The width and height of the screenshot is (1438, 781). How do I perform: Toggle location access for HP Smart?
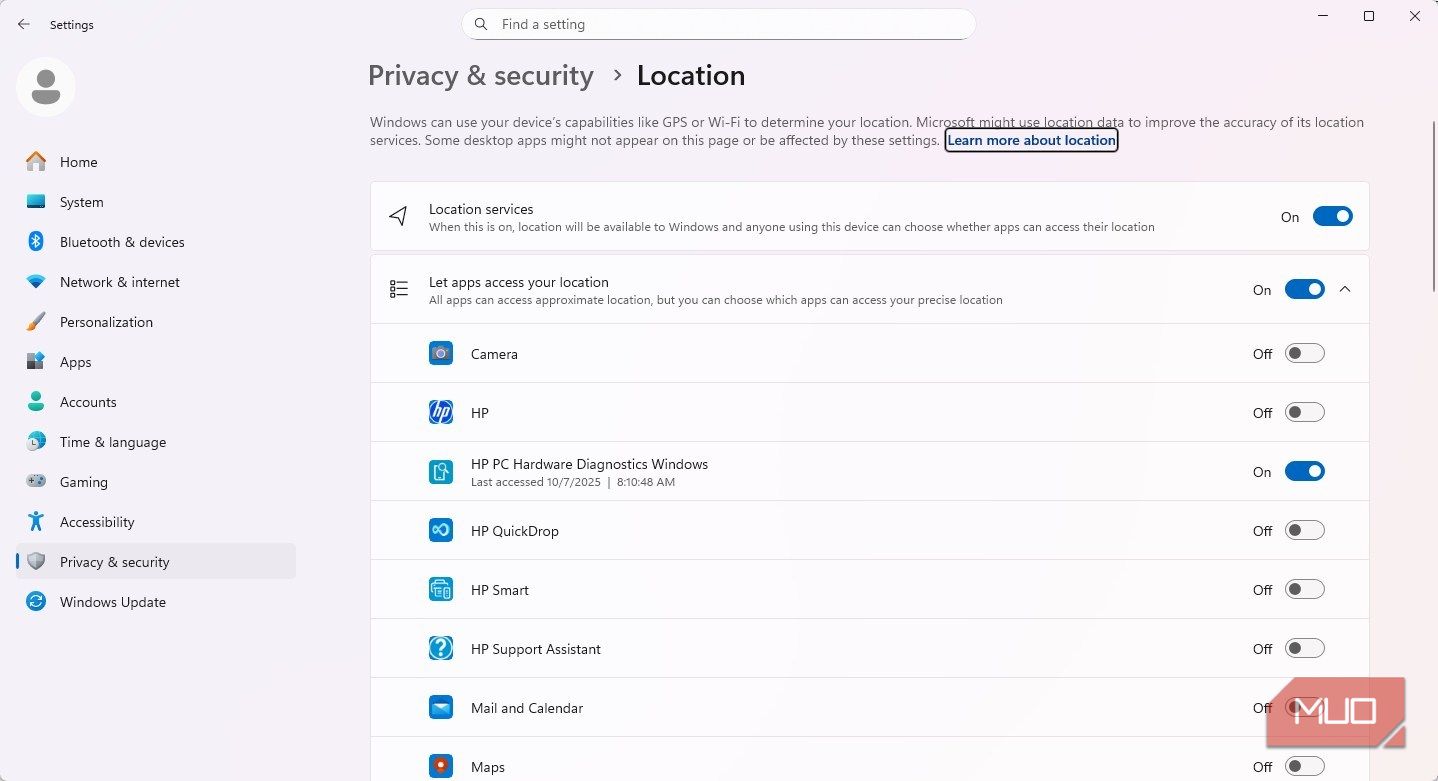pyautogui.click(x=1304, y=590)
